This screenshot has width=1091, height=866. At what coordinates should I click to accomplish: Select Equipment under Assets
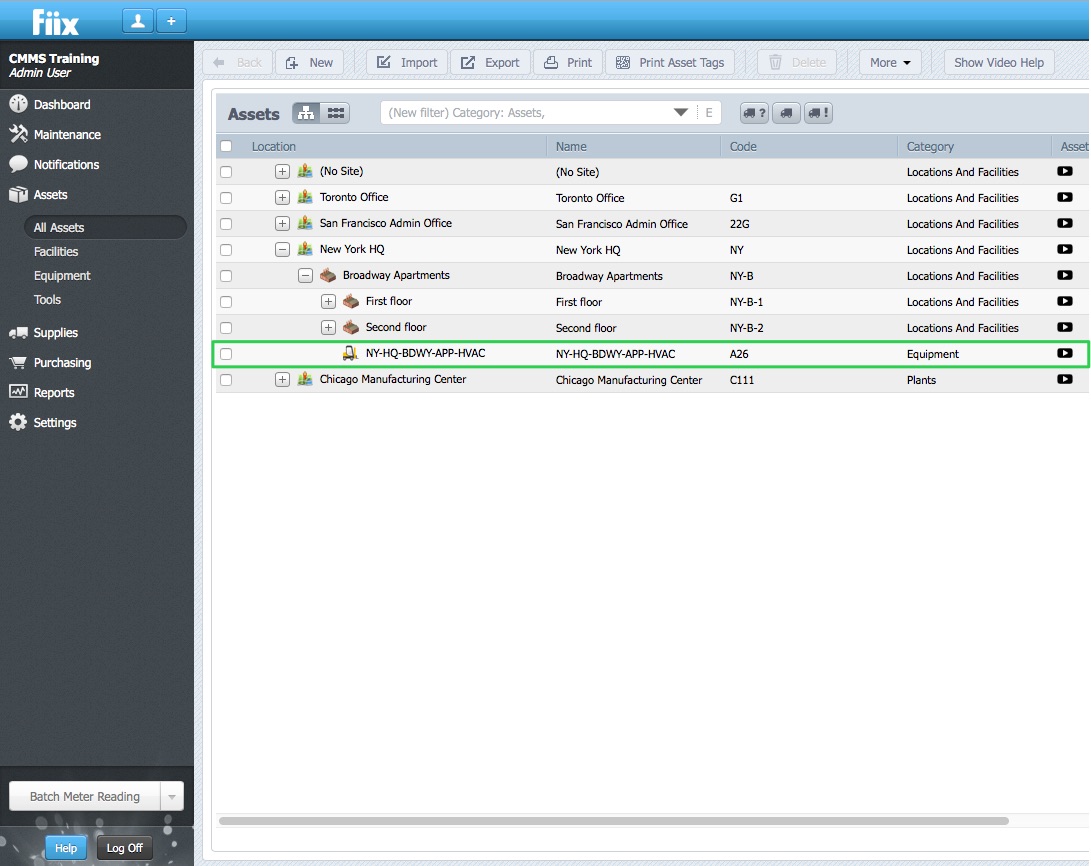62,275
